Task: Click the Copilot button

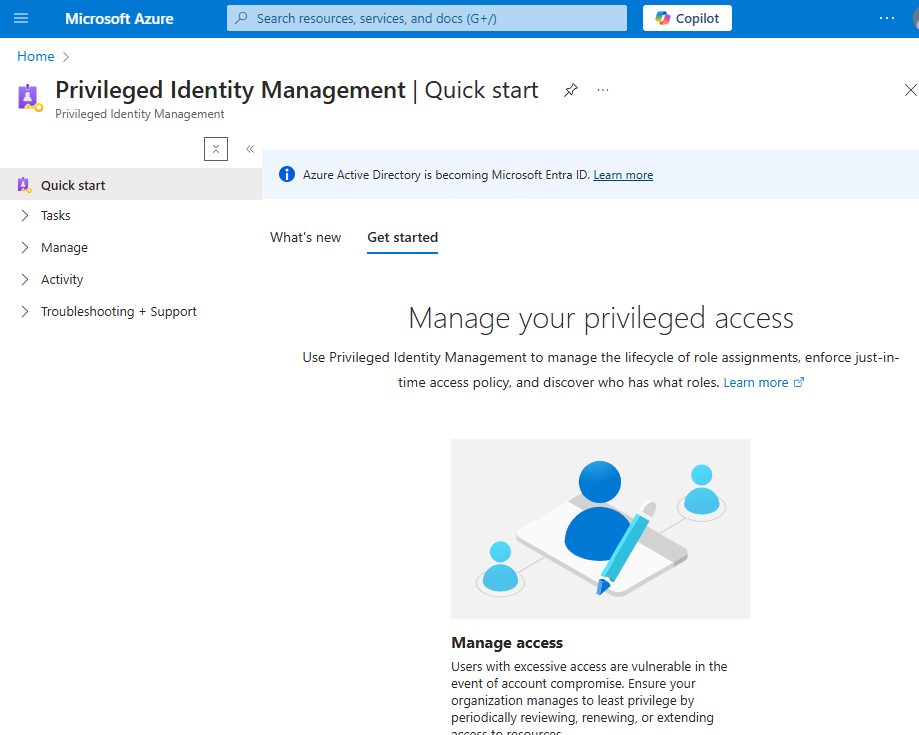Action: (687, 18)
